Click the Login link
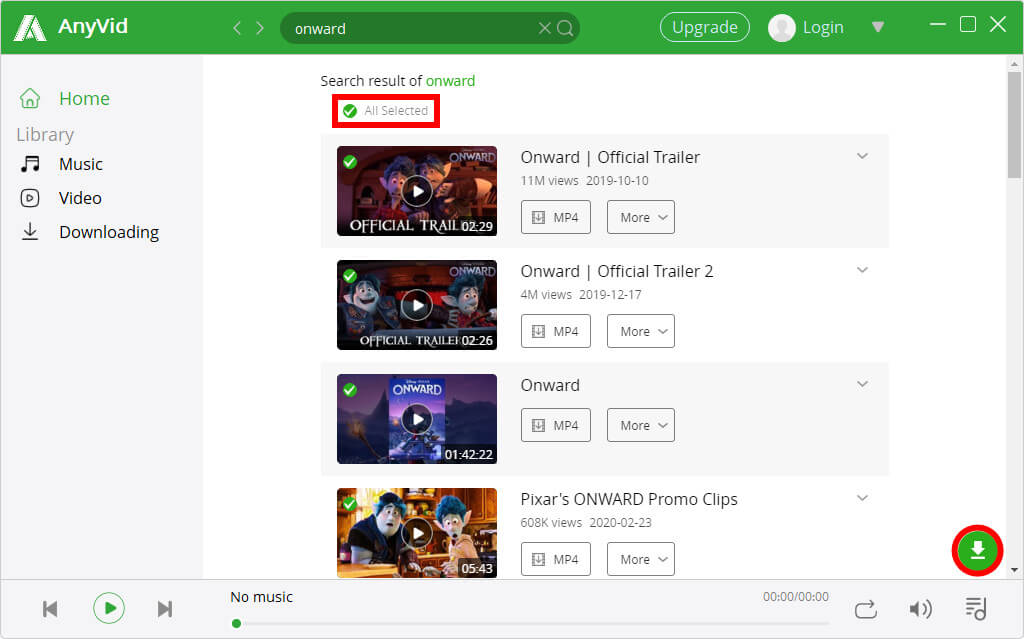Image resolution: width=1024 pixels, height=639 pixels. click(823, 27)
